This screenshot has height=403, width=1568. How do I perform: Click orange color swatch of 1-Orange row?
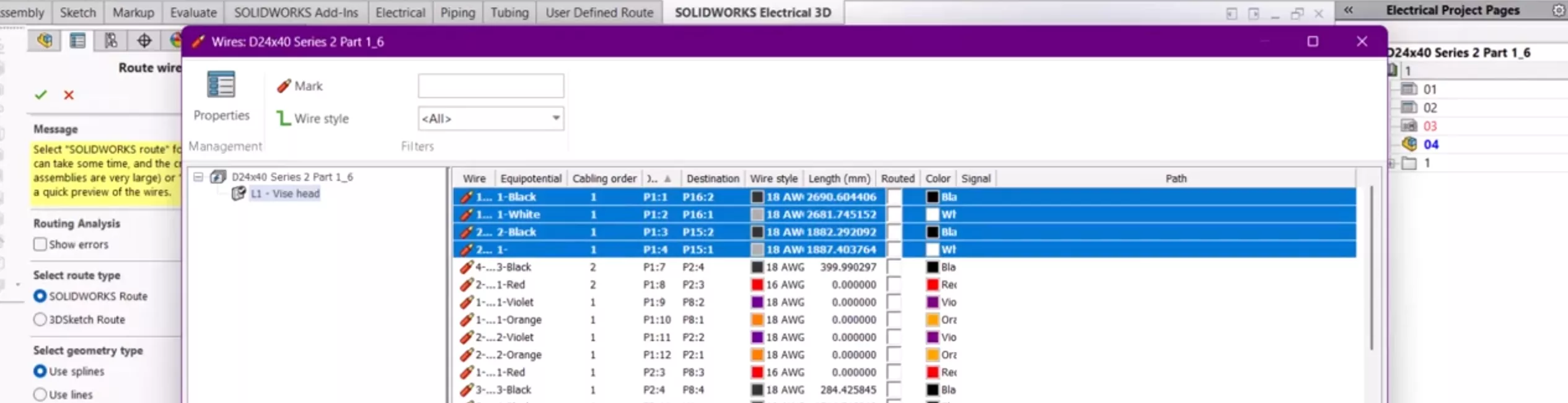click(932, 320)
